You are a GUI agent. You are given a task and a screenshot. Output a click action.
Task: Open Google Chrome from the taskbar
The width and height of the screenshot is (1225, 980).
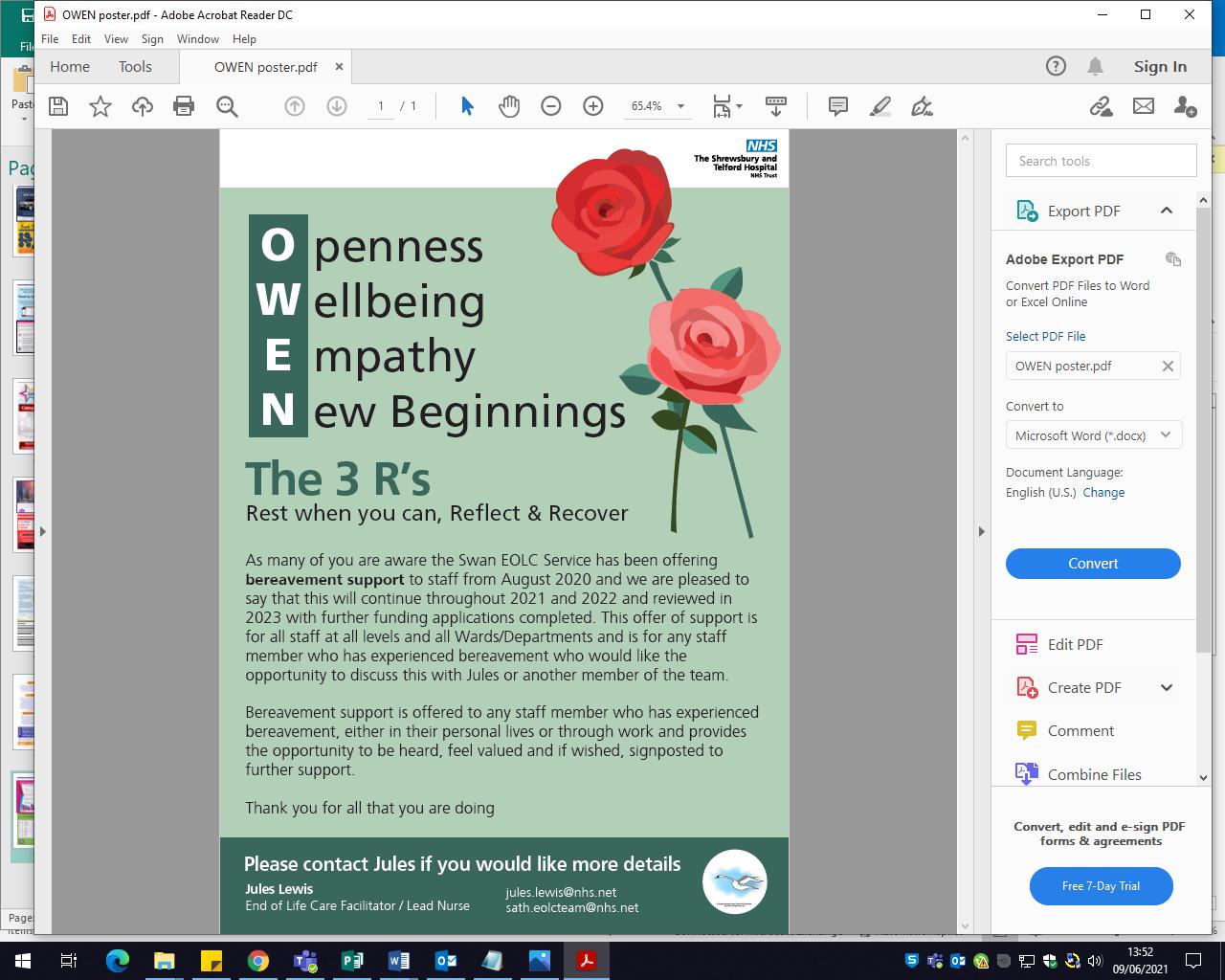point(258,961)
